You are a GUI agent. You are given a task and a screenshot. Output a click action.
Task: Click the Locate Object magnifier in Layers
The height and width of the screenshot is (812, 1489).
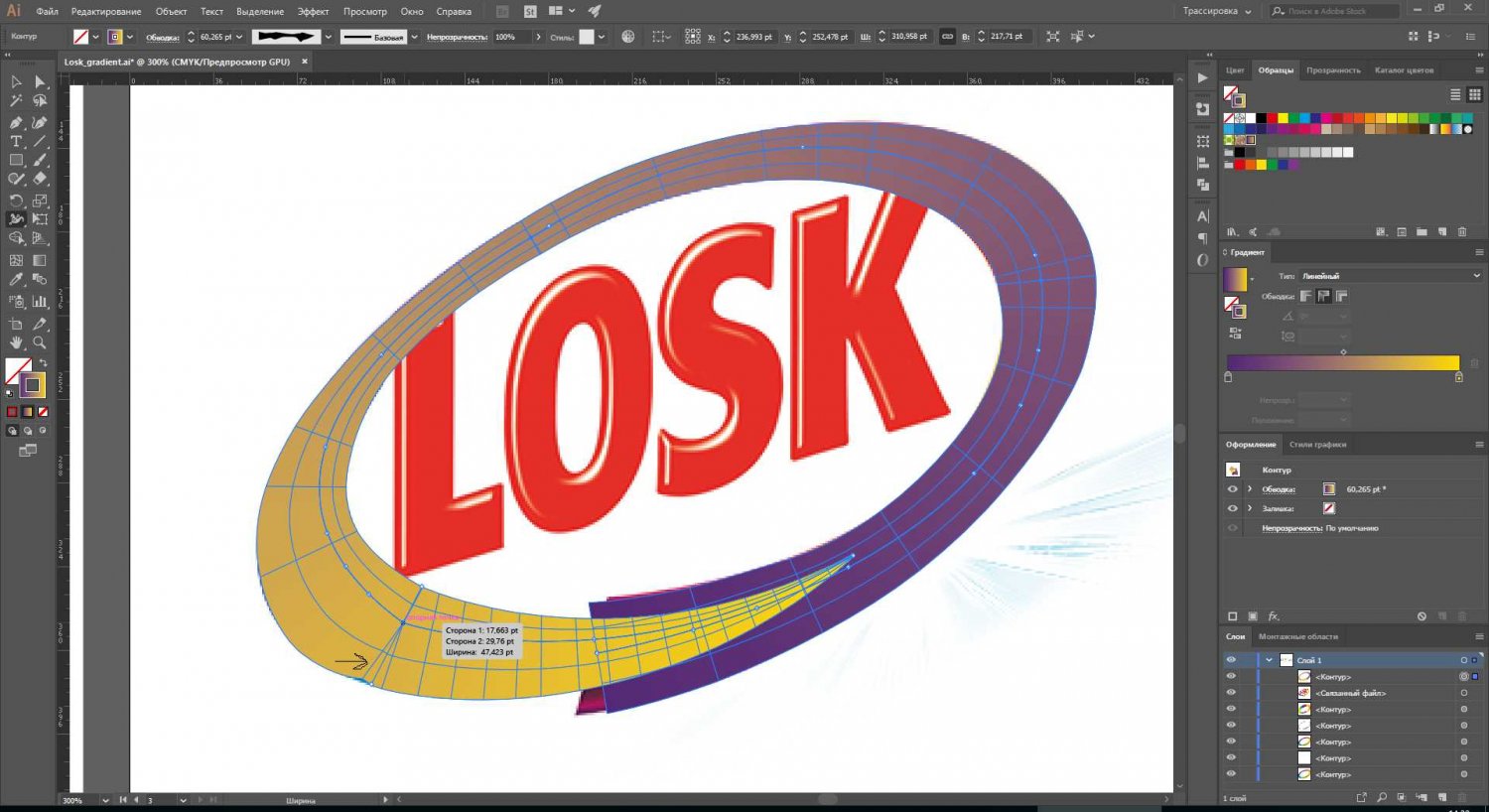1382,797
